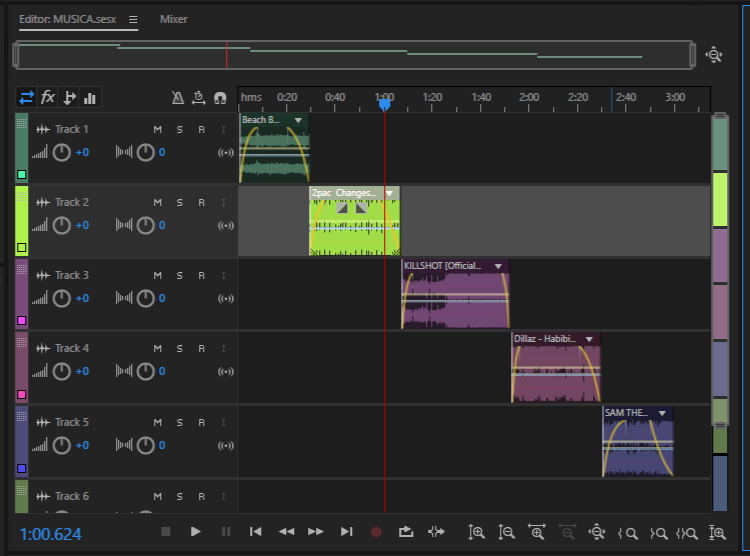Solo Track 3 using S button

point(180,275)
